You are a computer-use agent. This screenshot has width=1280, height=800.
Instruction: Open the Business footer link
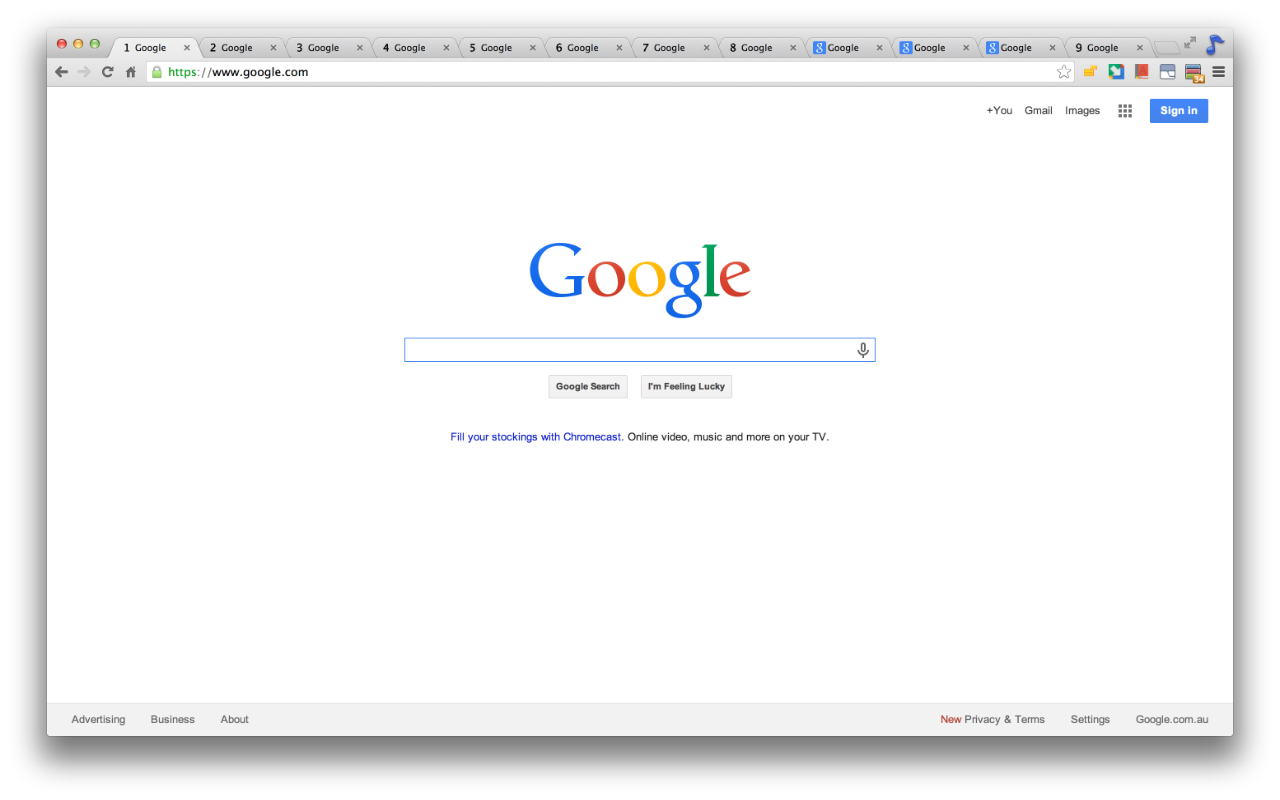tap(173, 719)
